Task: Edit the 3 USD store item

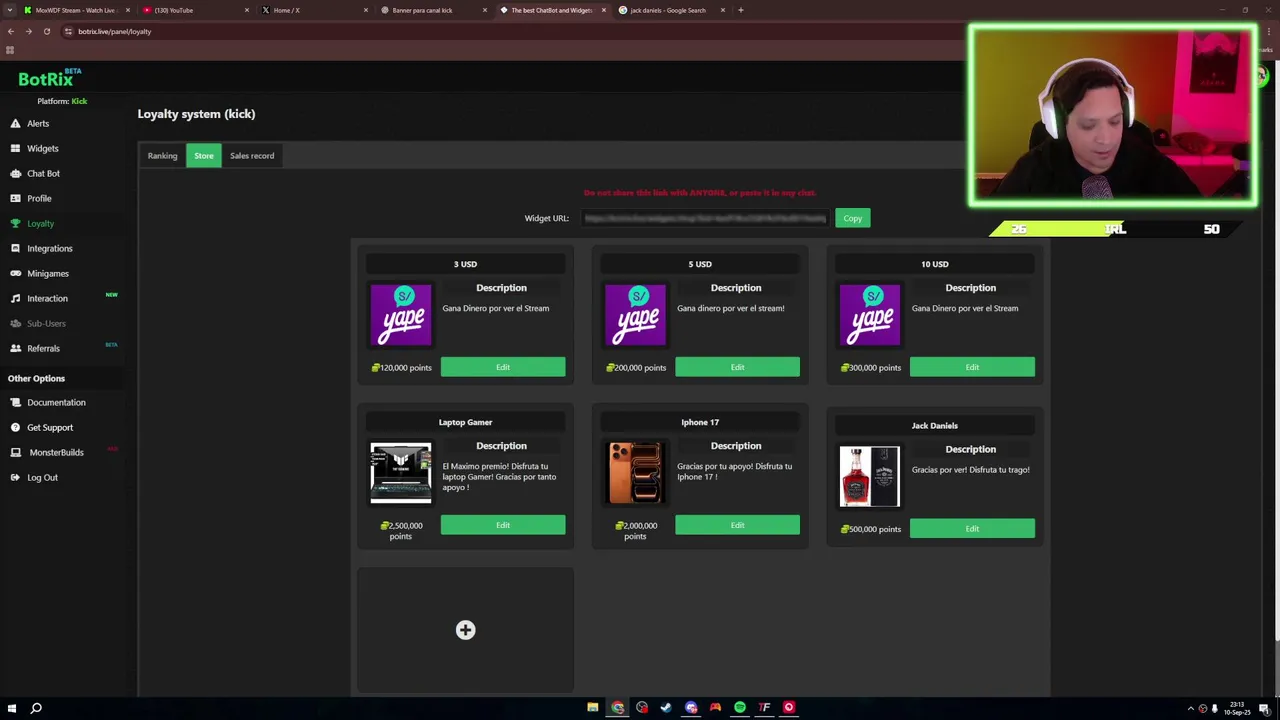Action: click(x=503, y=367)
